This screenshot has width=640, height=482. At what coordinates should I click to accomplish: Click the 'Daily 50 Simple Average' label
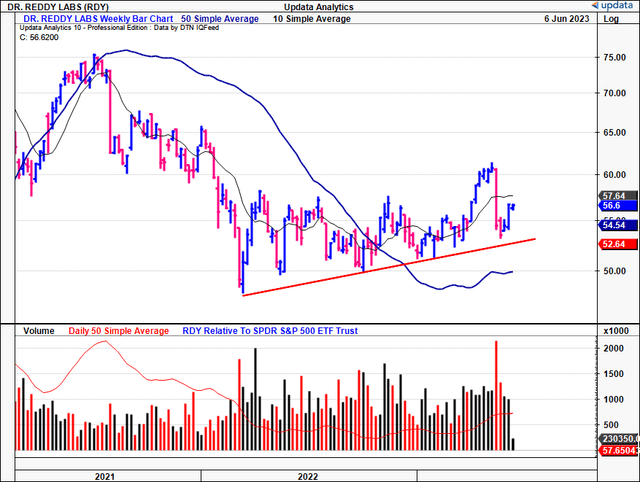119,331
